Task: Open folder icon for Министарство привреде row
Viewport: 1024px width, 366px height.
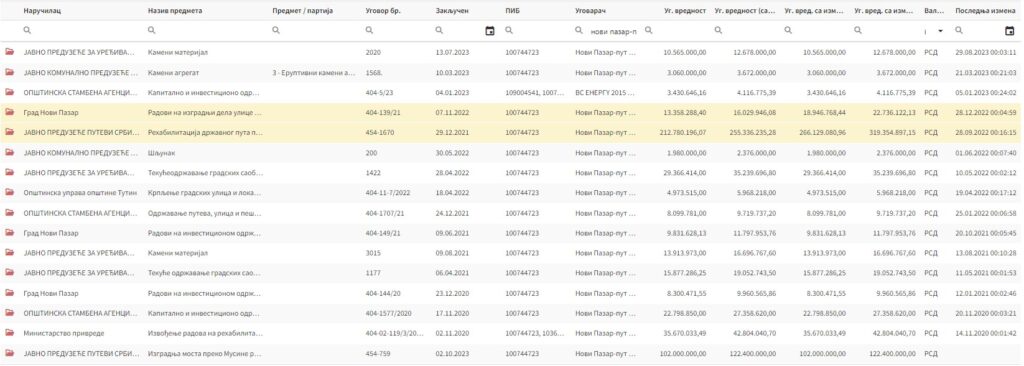Action: point(9,333)
